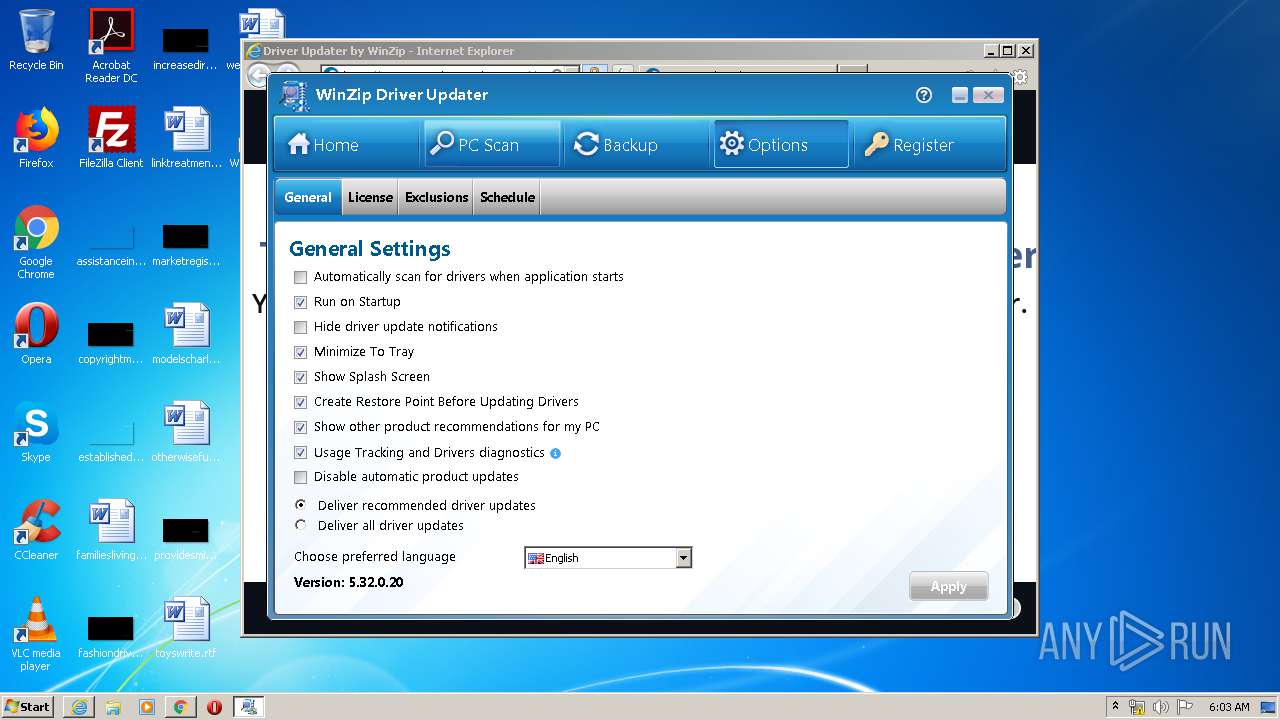Select the familiesliving... Word document icon
1280x720 pixels.
pyautogui.click(x=111, y=530)
